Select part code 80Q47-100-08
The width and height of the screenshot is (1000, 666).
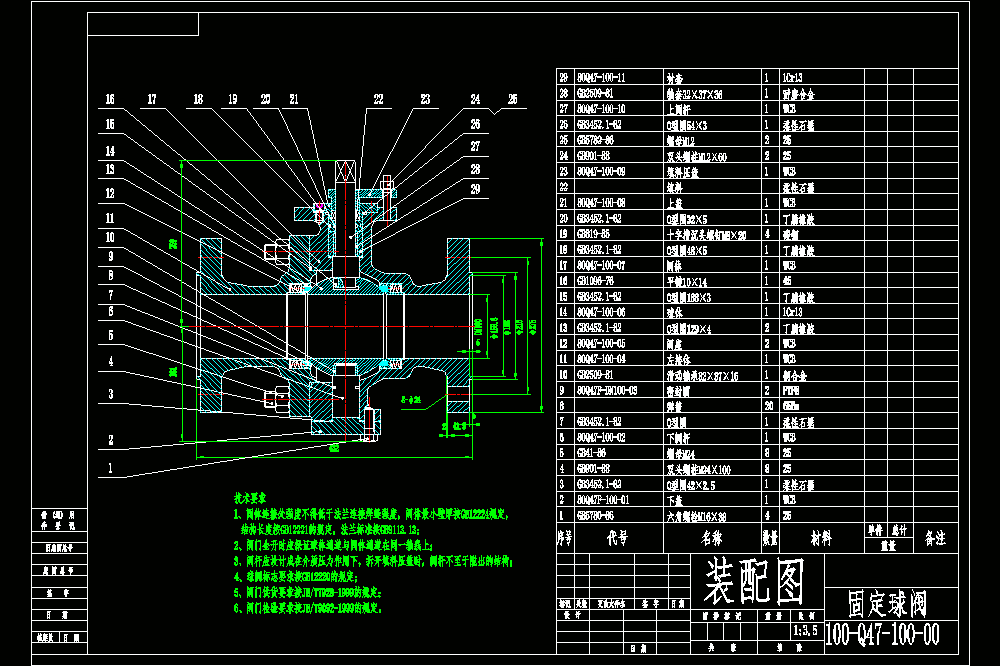pos(601,202)
